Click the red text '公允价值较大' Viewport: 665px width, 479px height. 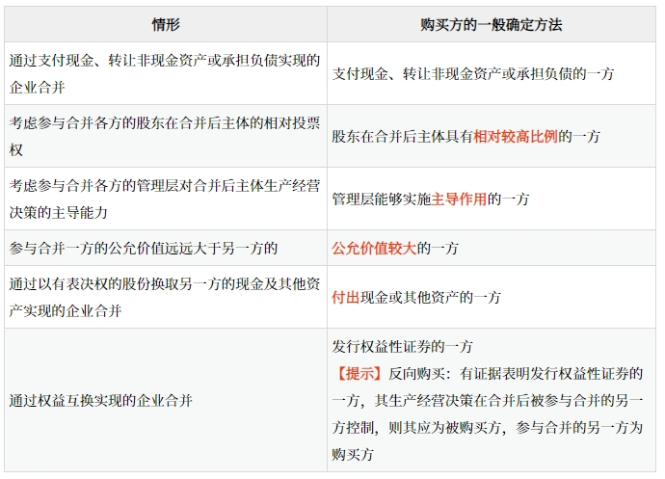pyautogui.click(x=374, y=247)
